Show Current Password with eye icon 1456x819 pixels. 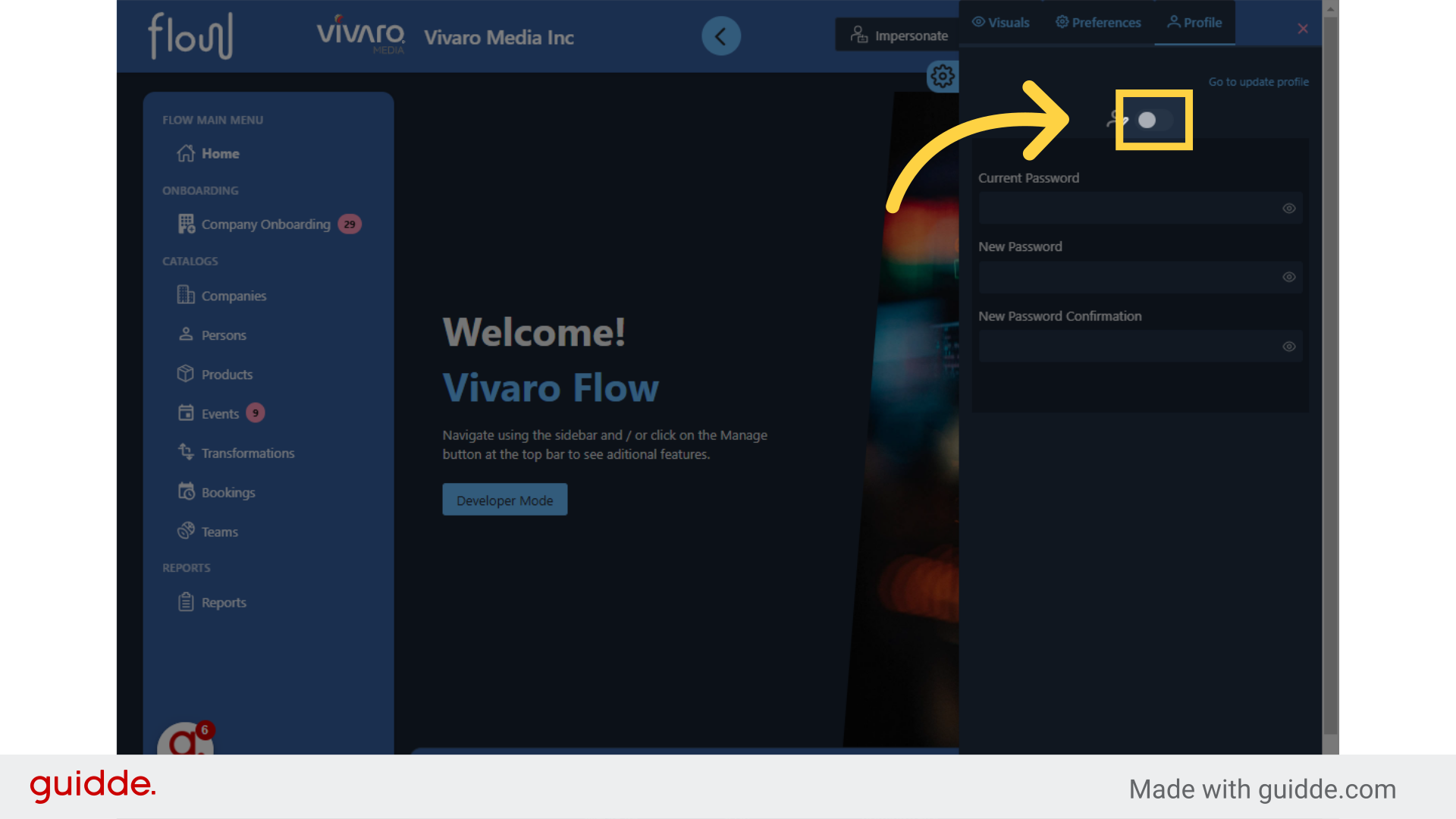pyautogui.click(x=1288, y=209)
